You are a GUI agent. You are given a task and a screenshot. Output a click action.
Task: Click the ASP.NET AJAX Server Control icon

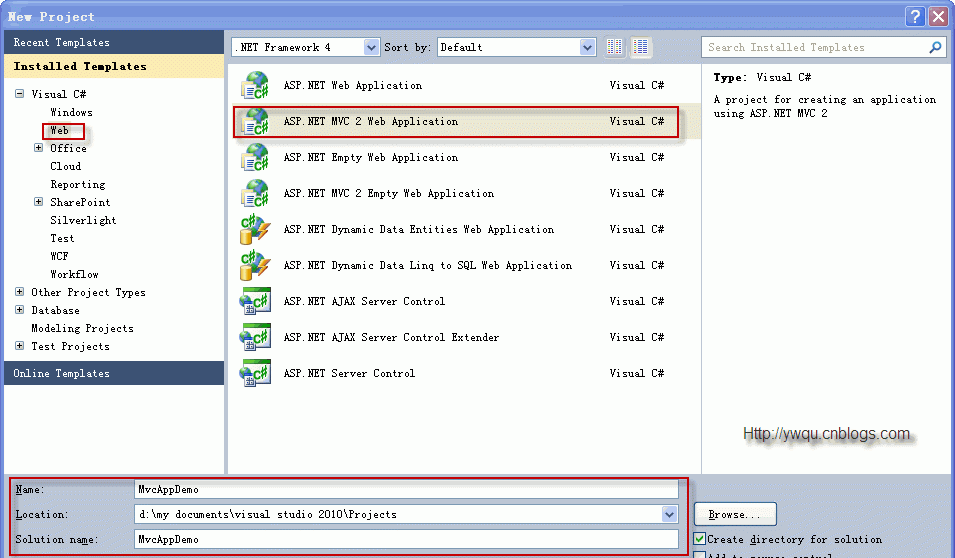(x=255, y=301)
